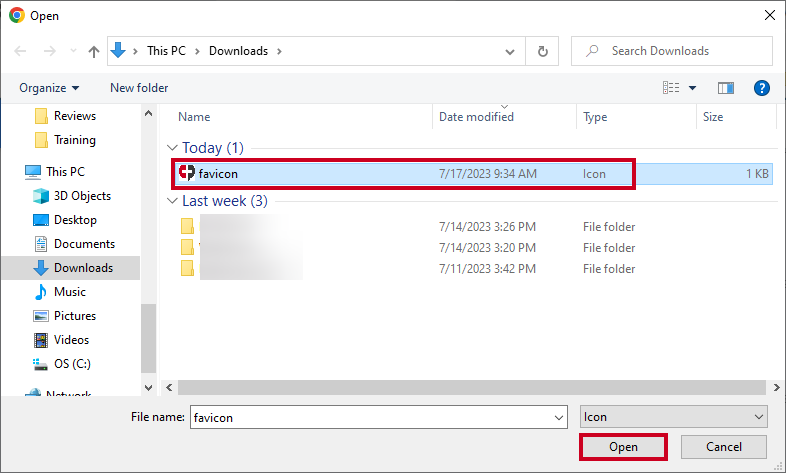786x473 pixels.
Task: Expand the File name dropdown arrow
Action: click(x=559, y=417)
